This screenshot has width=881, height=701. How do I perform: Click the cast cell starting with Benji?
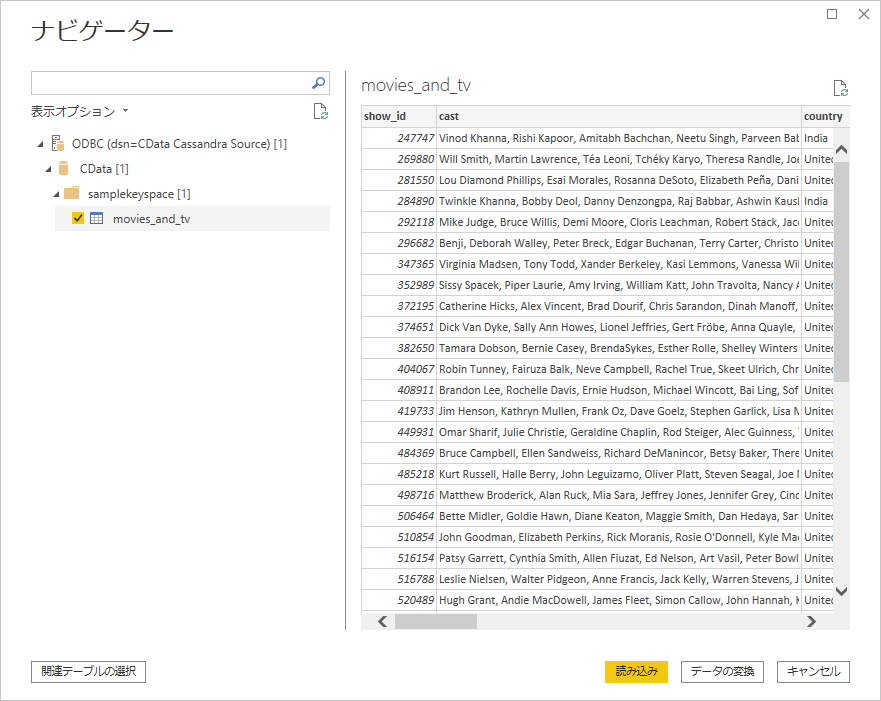[619, 243]
